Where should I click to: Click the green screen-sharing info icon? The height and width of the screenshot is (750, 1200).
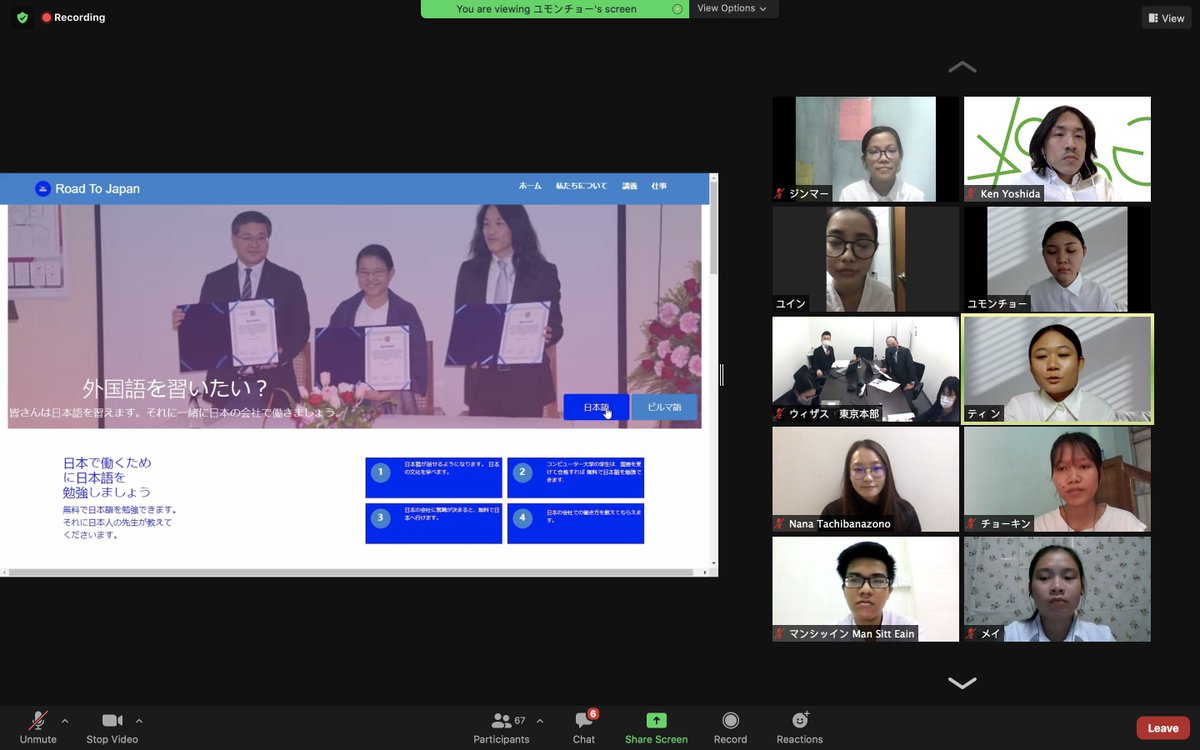(677, 9)
